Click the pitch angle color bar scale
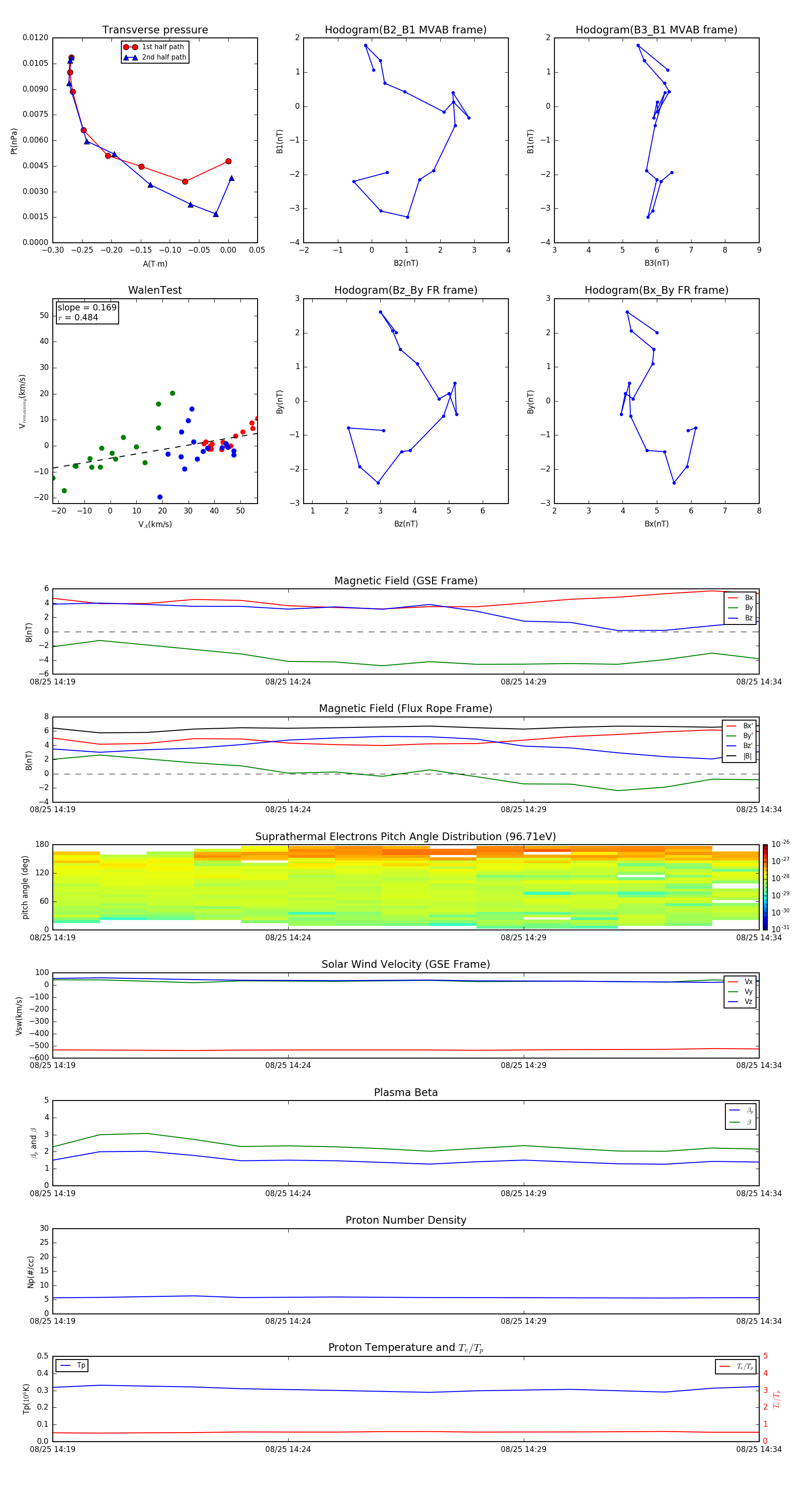 765,887
